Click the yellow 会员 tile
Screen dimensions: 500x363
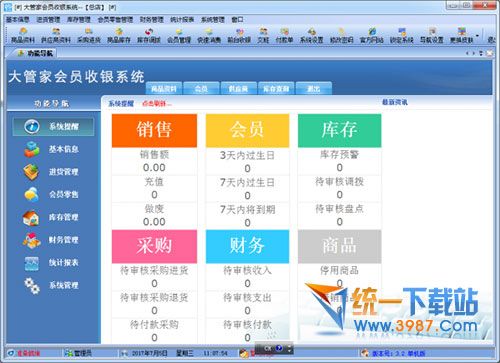[247, 130]
